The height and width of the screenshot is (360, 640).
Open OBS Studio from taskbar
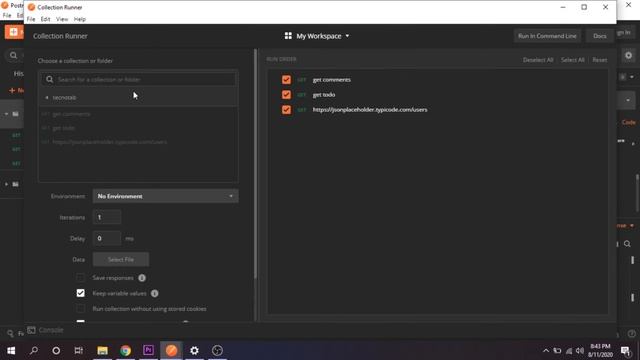pyautogui.click(x=217, y=351)
